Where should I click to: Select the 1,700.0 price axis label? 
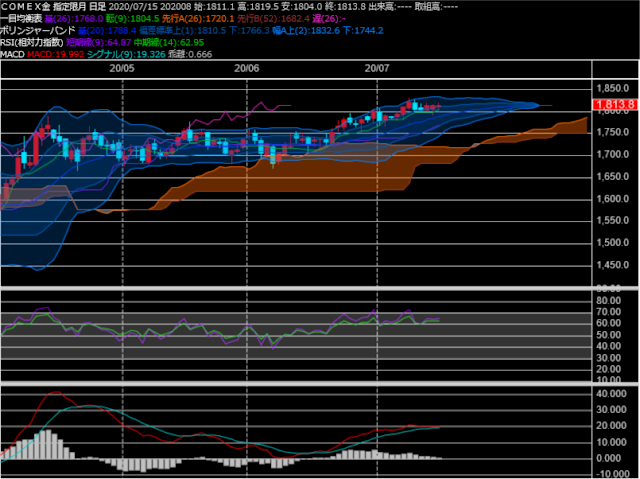pyautogui.click(x=613, y=154)
